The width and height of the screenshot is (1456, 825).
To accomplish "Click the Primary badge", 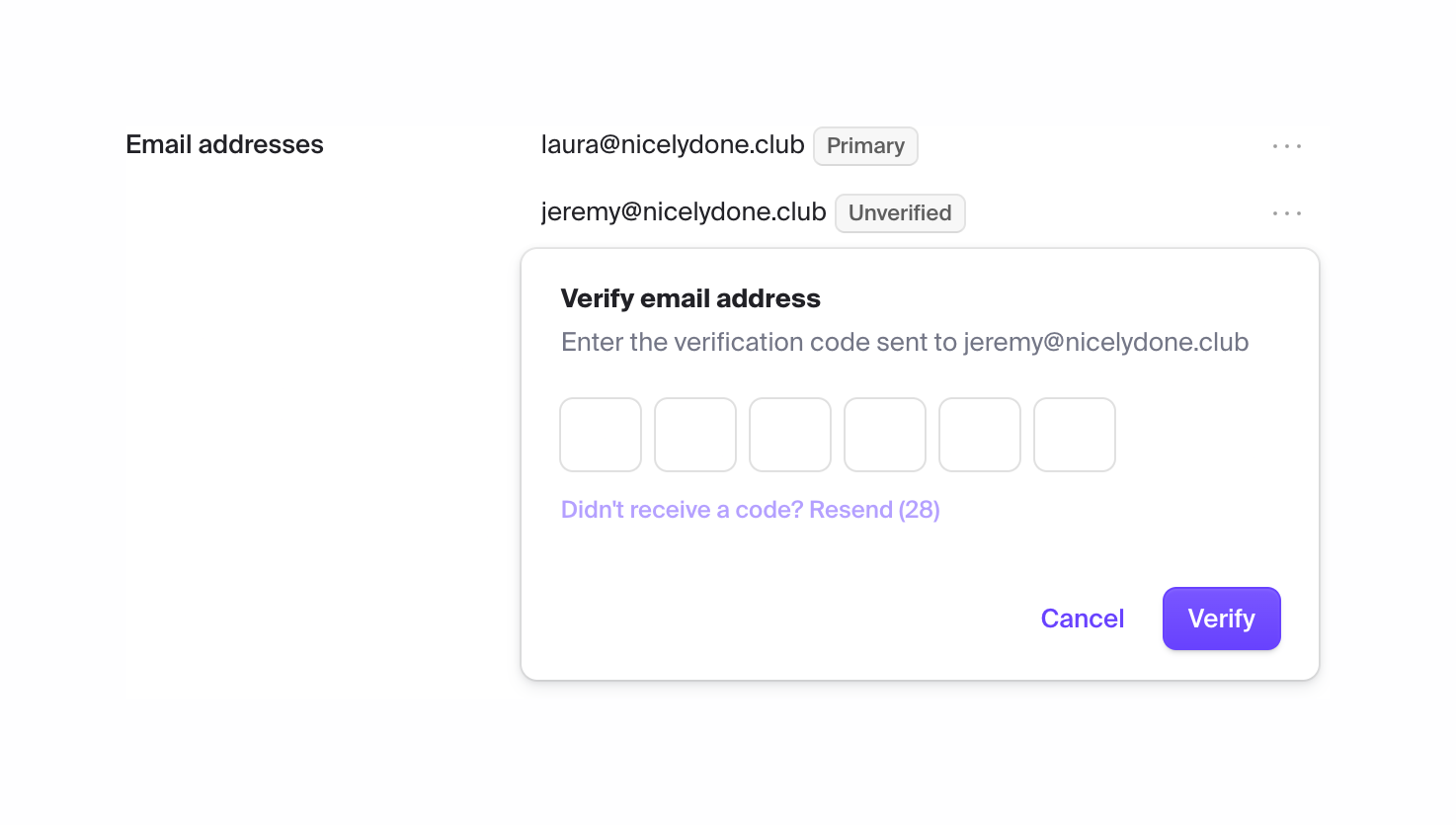I will [865, 146].
